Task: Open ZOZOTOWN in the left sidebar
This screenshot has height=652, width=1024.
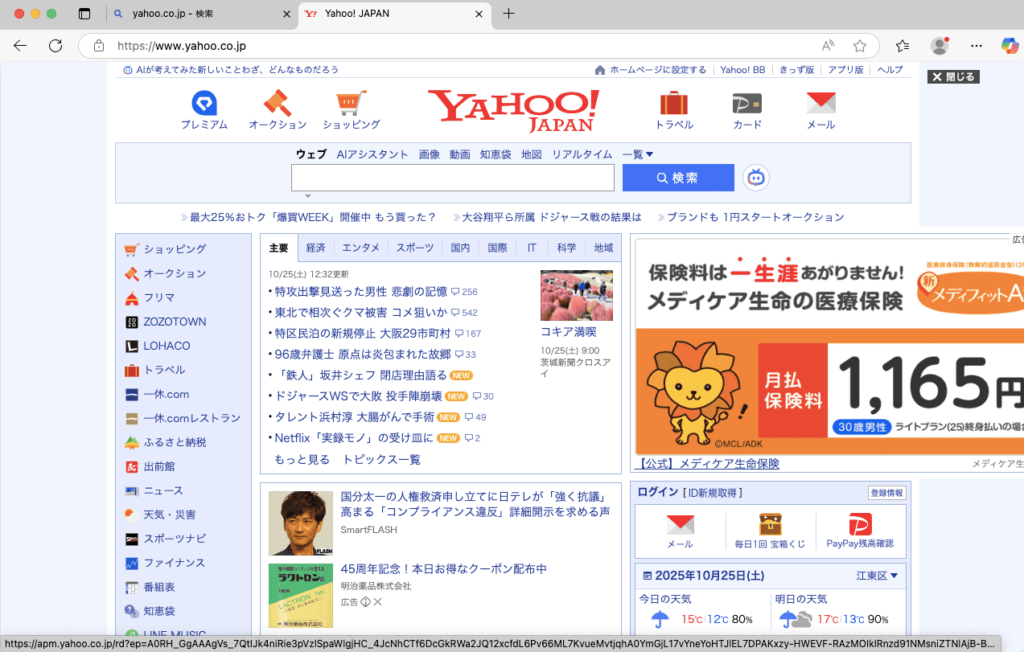Action: [x=174, y=321]
